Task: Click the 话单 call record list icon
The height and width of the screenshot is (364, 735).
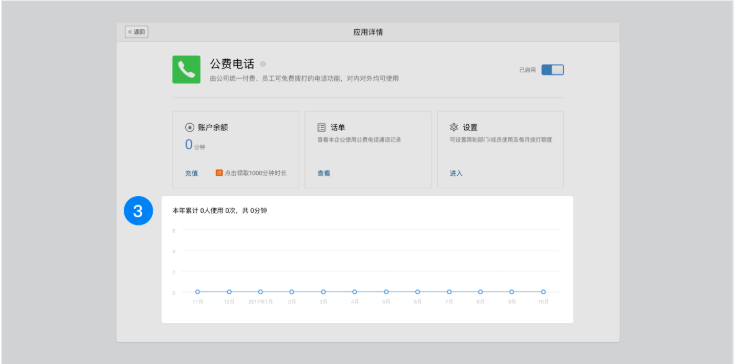Action: (x=322, y=127)
